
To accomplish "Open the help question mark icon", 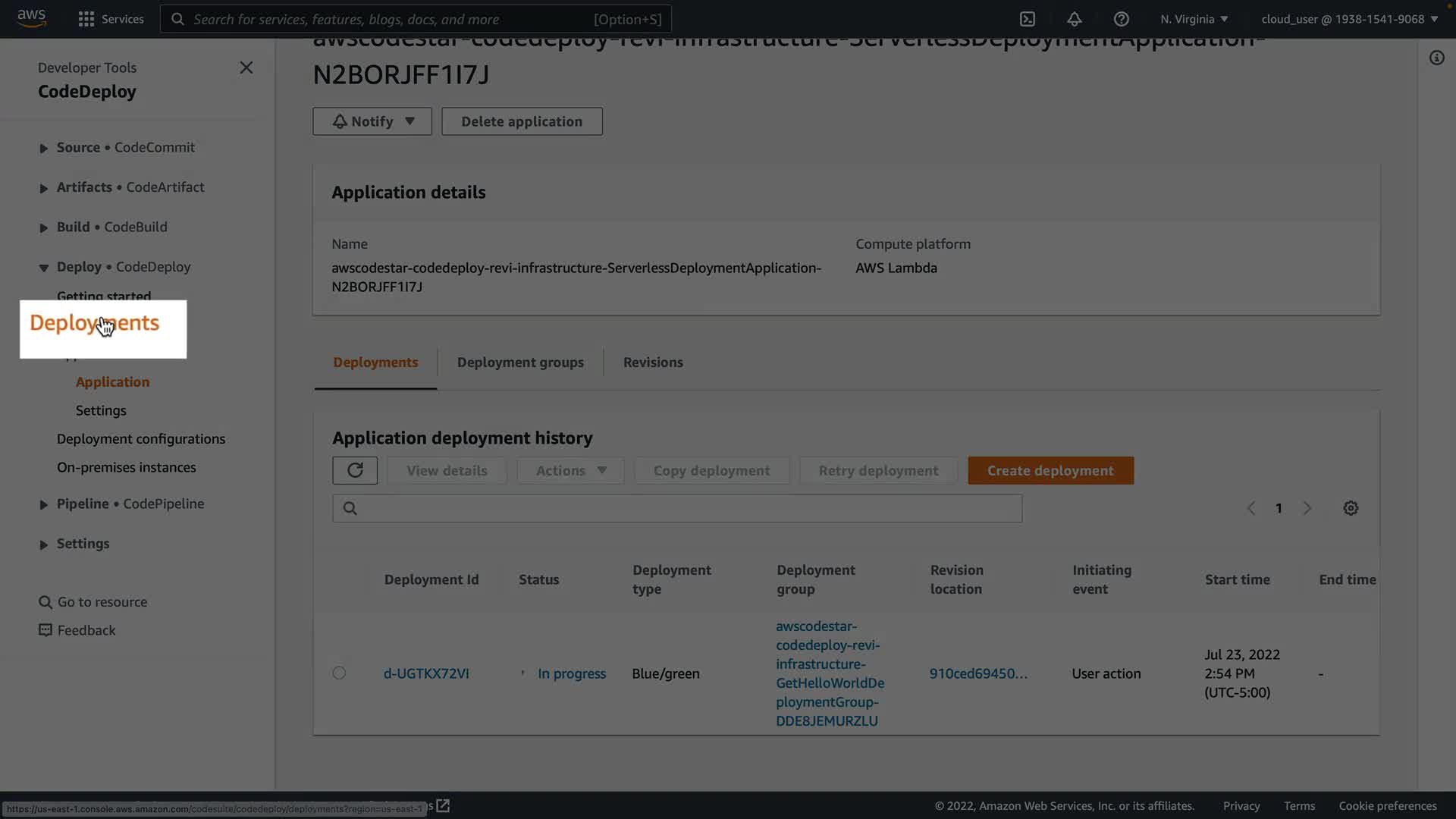I will coord(1122,19).
